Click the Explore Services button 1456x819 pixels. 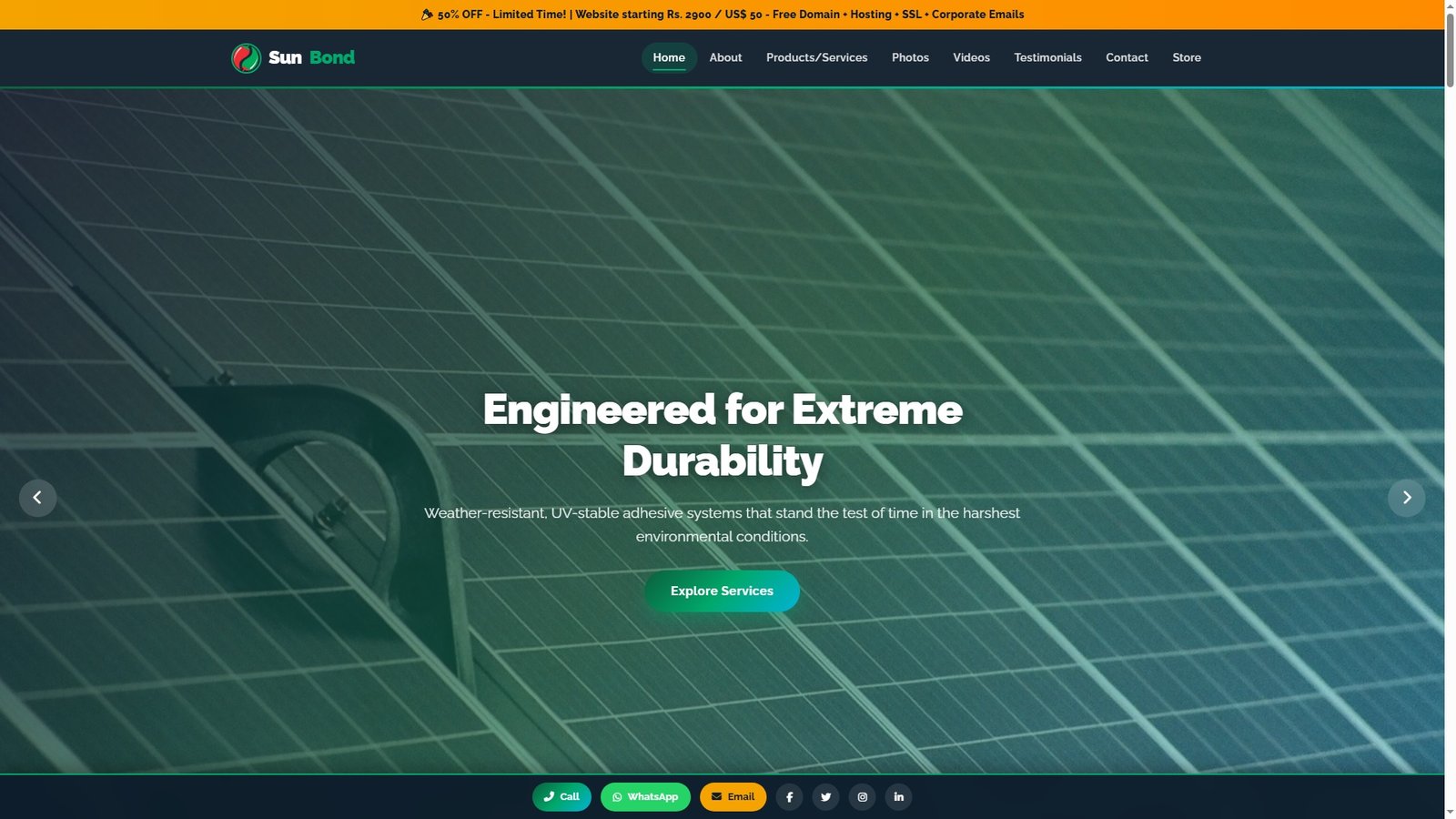pos(722,591)
